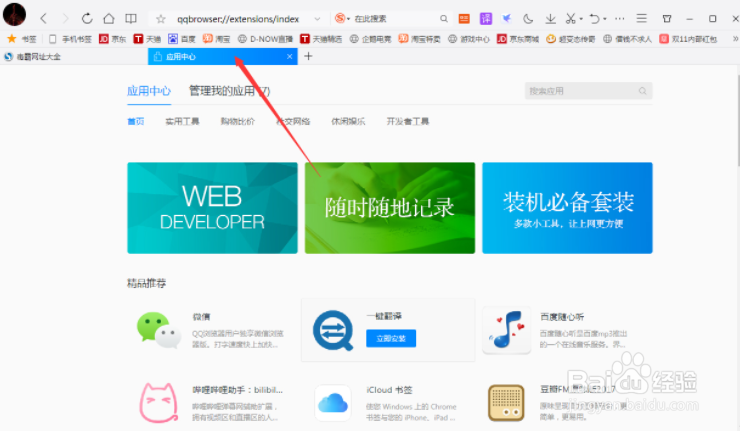The width and height of the screenshot is (740, 431).
Task: Click the iCloud 书签 cloud icon
Action: (x=333, y=404)
